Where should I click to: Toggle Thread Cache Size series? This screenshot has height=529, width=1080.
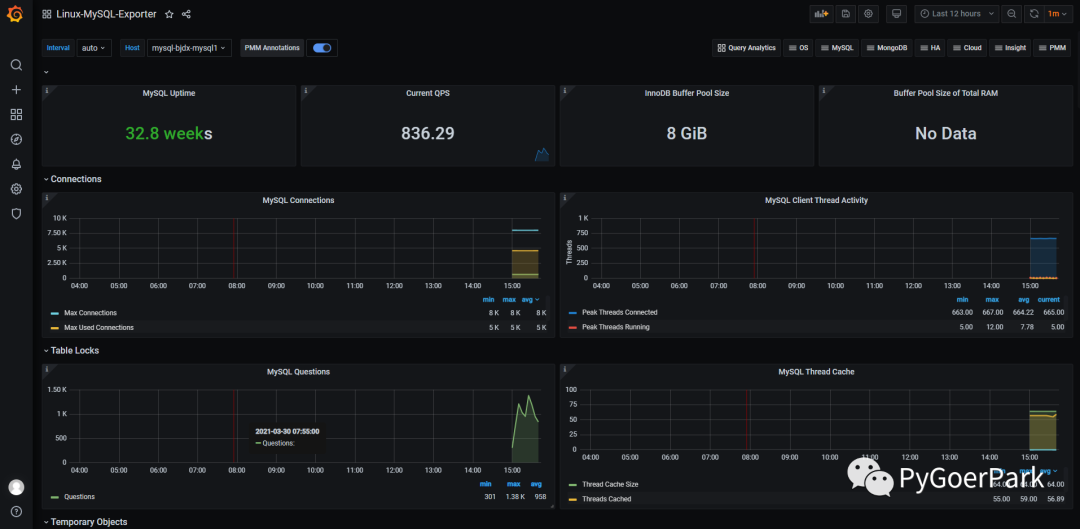(610, 484)
